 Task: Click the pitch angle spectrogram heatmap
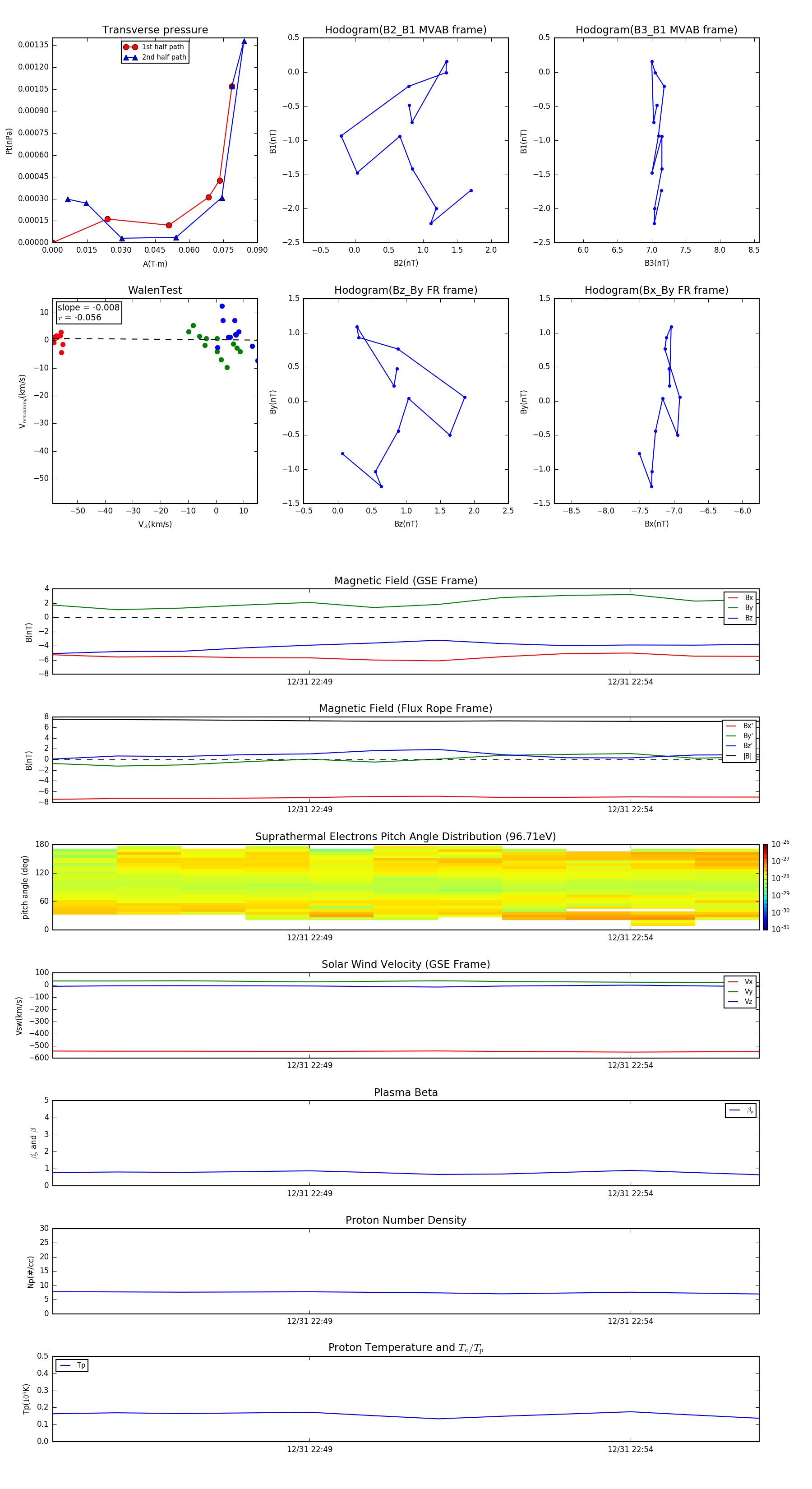point(406,887)
